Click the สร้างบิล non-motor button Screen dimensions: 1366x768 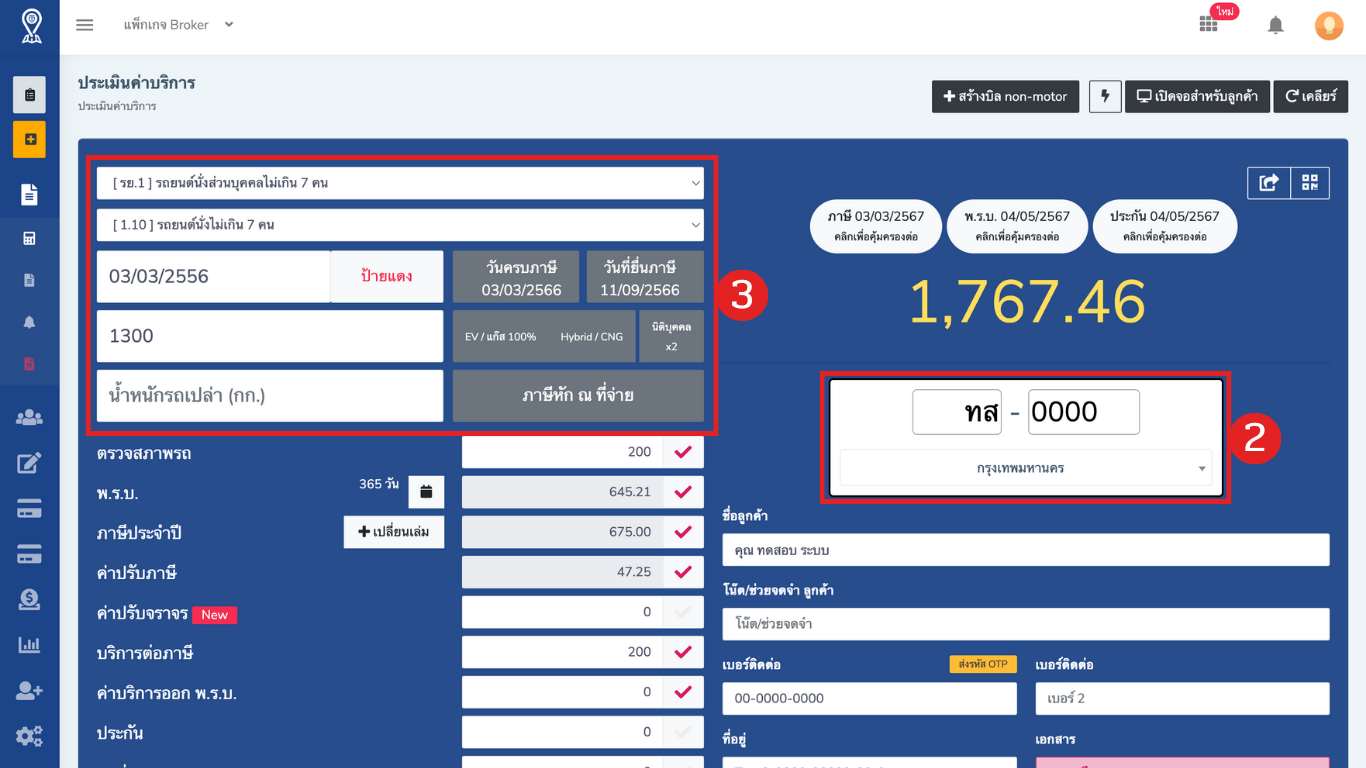click(1006, 97)
